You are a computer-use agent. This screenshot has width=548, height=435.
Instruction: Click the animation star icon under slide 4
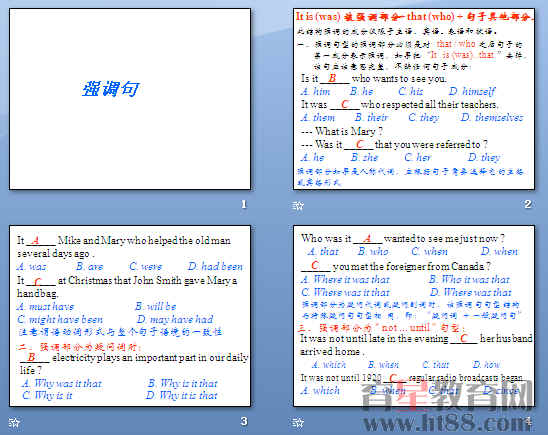[298, 422]
